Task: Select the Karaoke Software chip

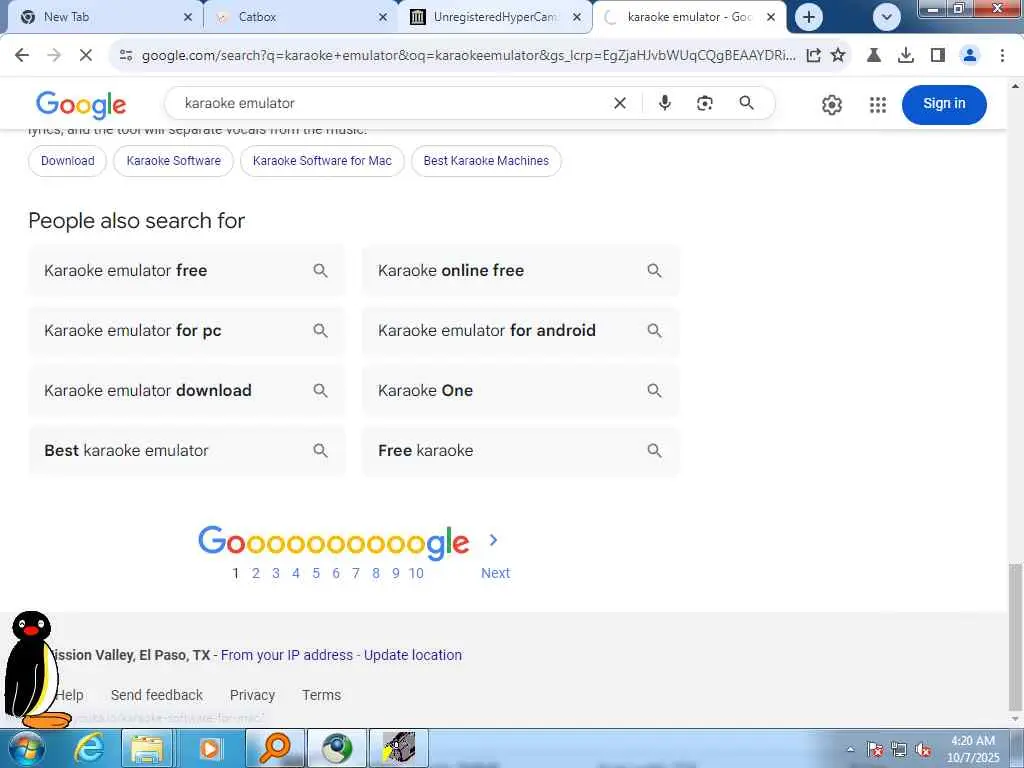Action: click(173, 161)
